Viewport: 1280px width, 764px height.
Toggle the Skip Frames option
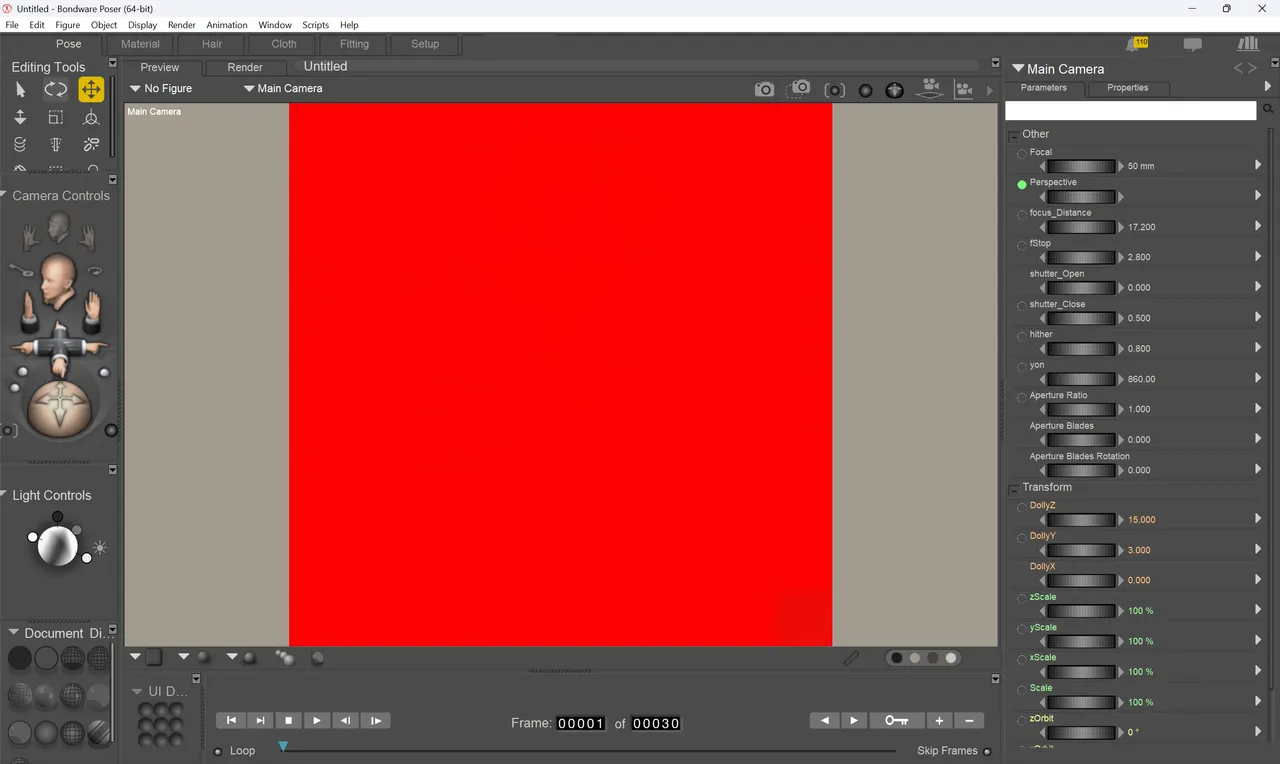point(987,751)
